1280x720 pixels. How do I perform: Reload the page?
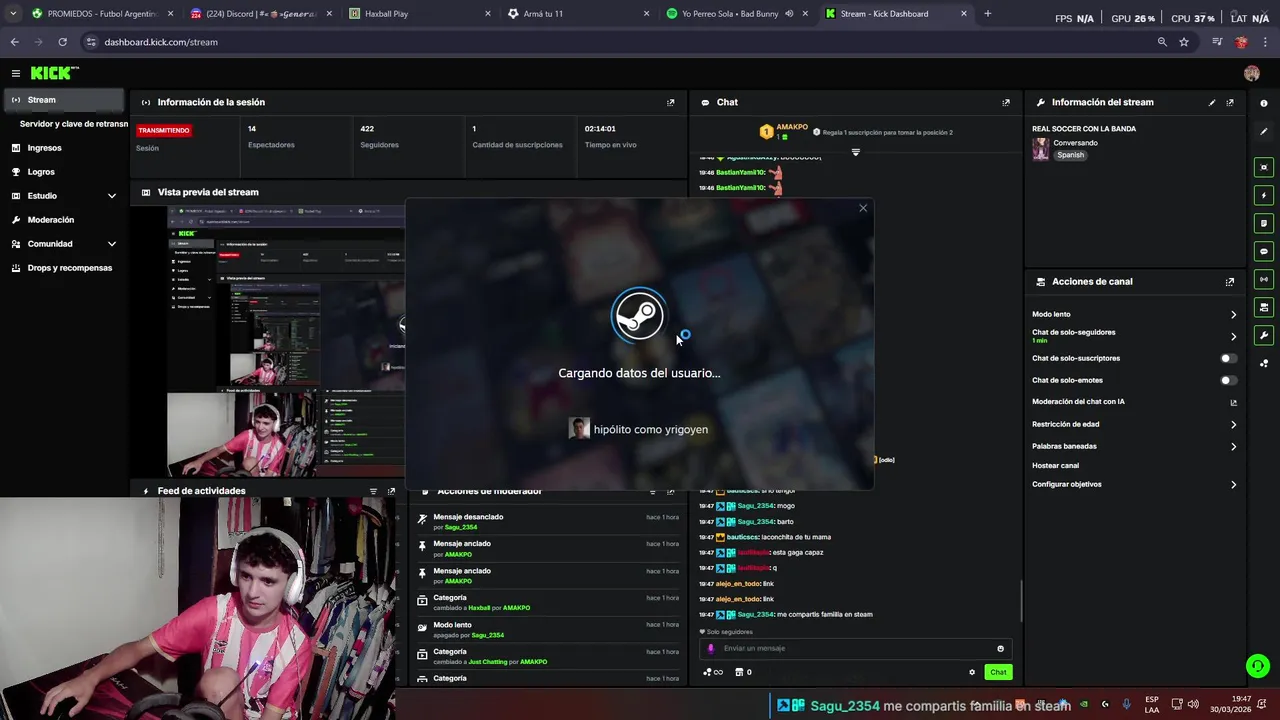(x=62, y=42)
